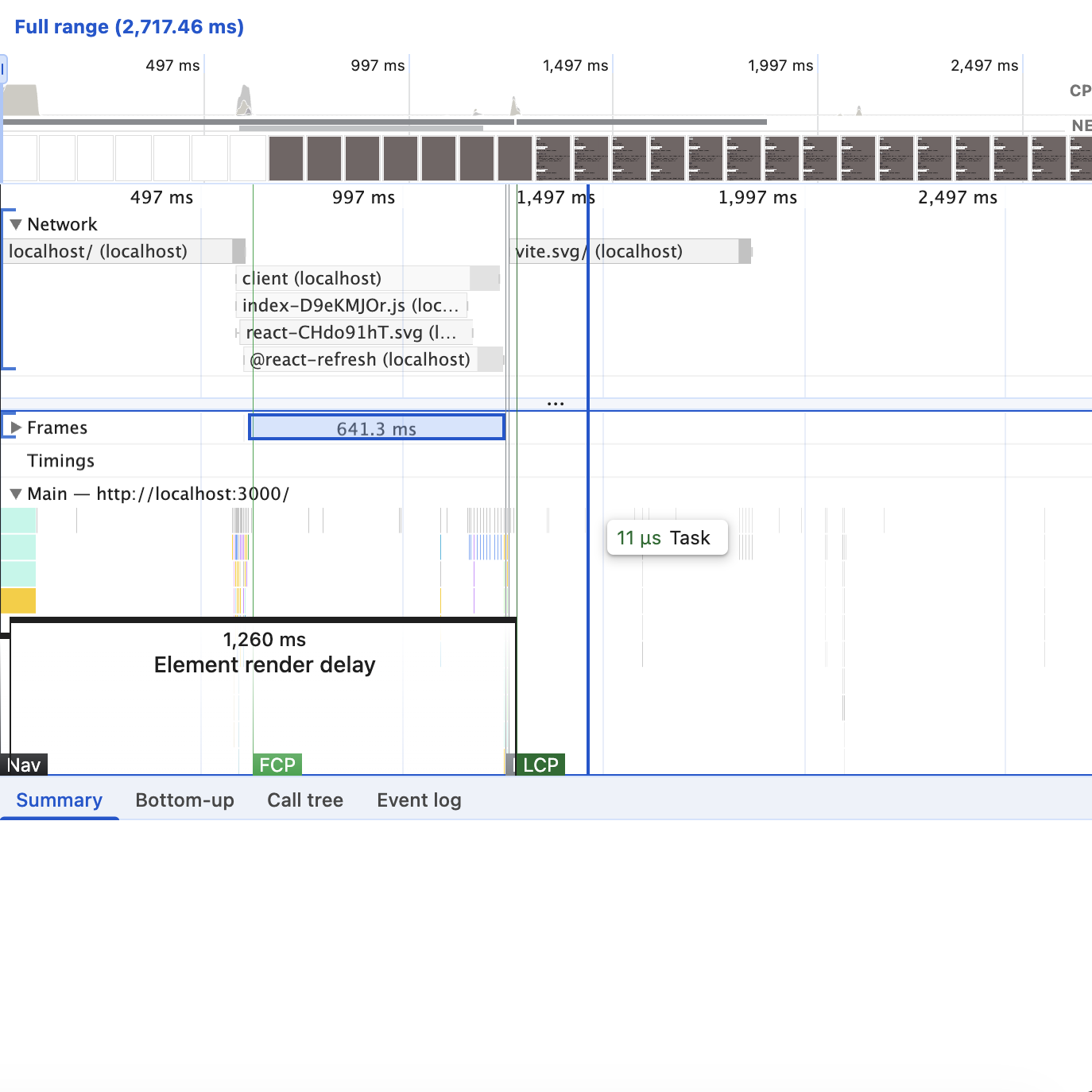Click the FCP timing marker
Viewport: 1092px width, 1092px height.
pos(277,765)
